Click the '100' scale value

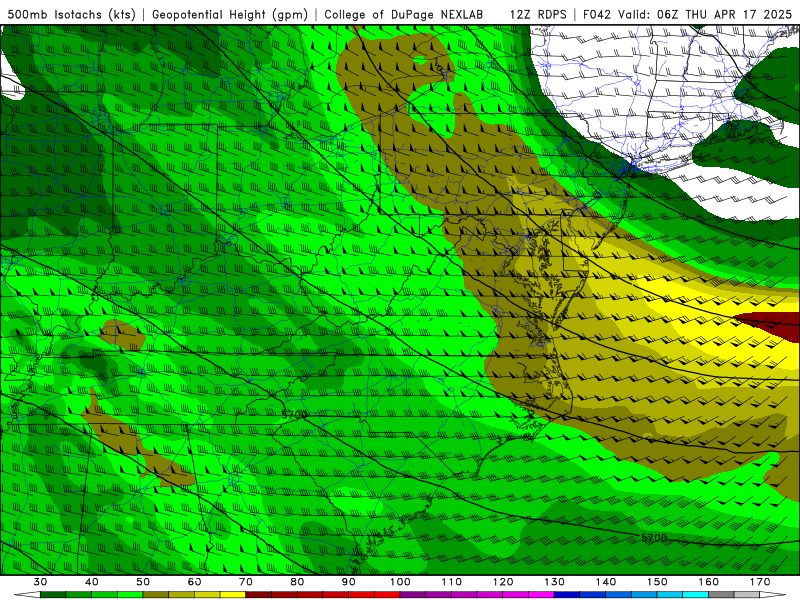tap(400, 582)
